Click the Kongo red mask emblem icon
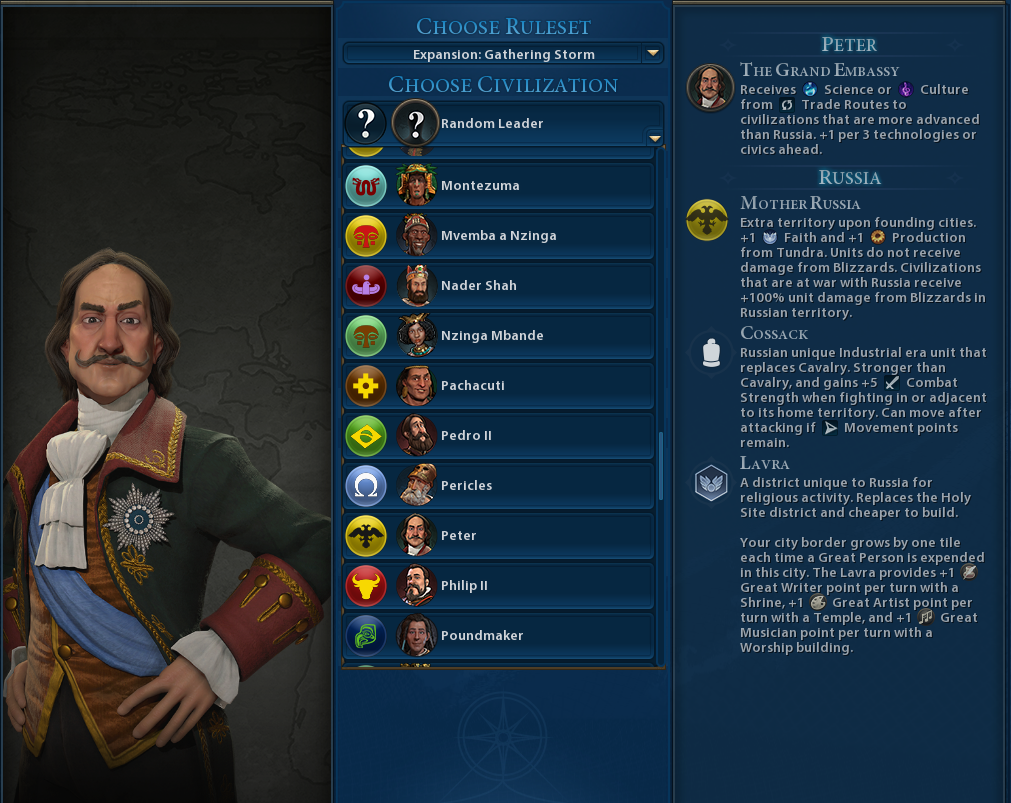Viewport: 1011px width, 803px height. [366, 236]
